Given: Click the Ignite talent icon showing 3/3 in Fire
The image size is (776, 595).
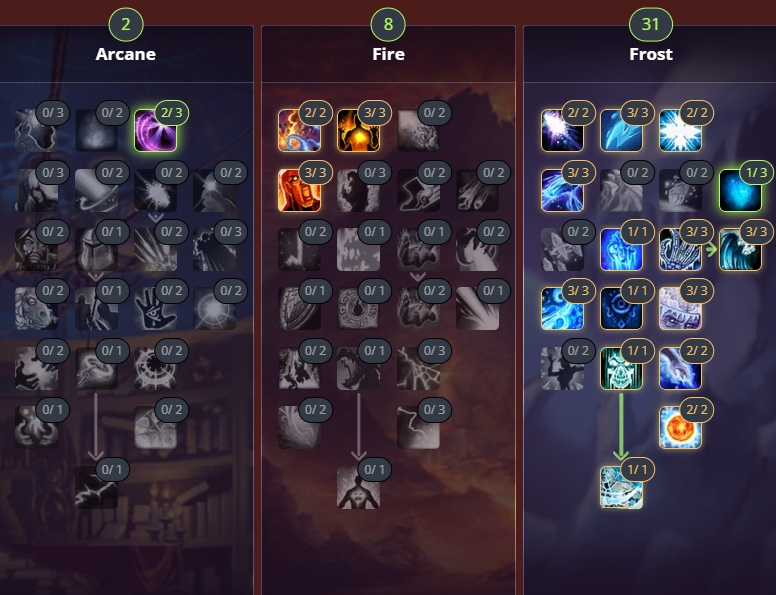Looking at the screenshot, I should (299, 190).
